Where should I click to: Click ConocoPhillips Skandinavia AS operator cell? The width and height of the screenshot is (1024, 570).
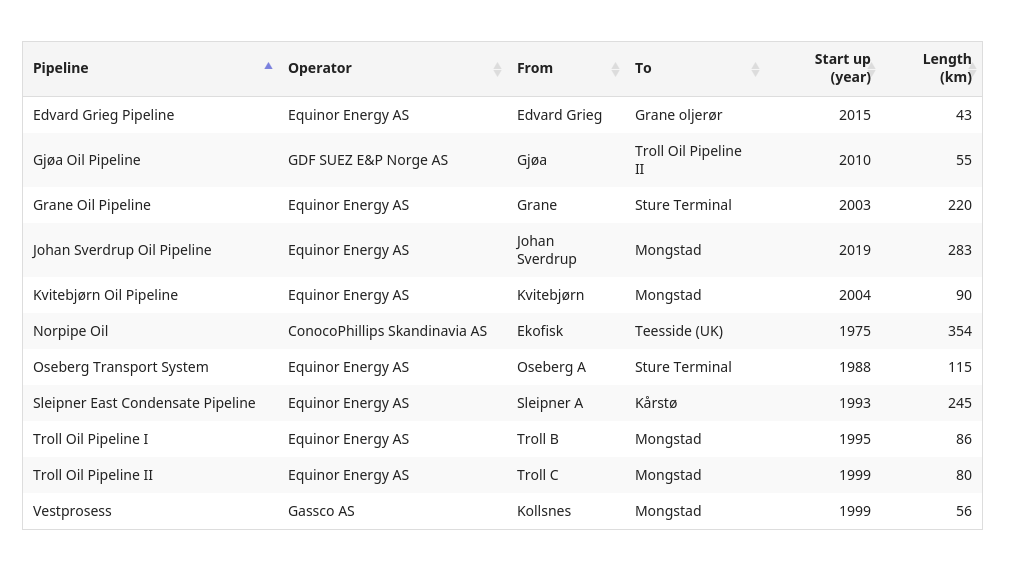tap(387, 331)
